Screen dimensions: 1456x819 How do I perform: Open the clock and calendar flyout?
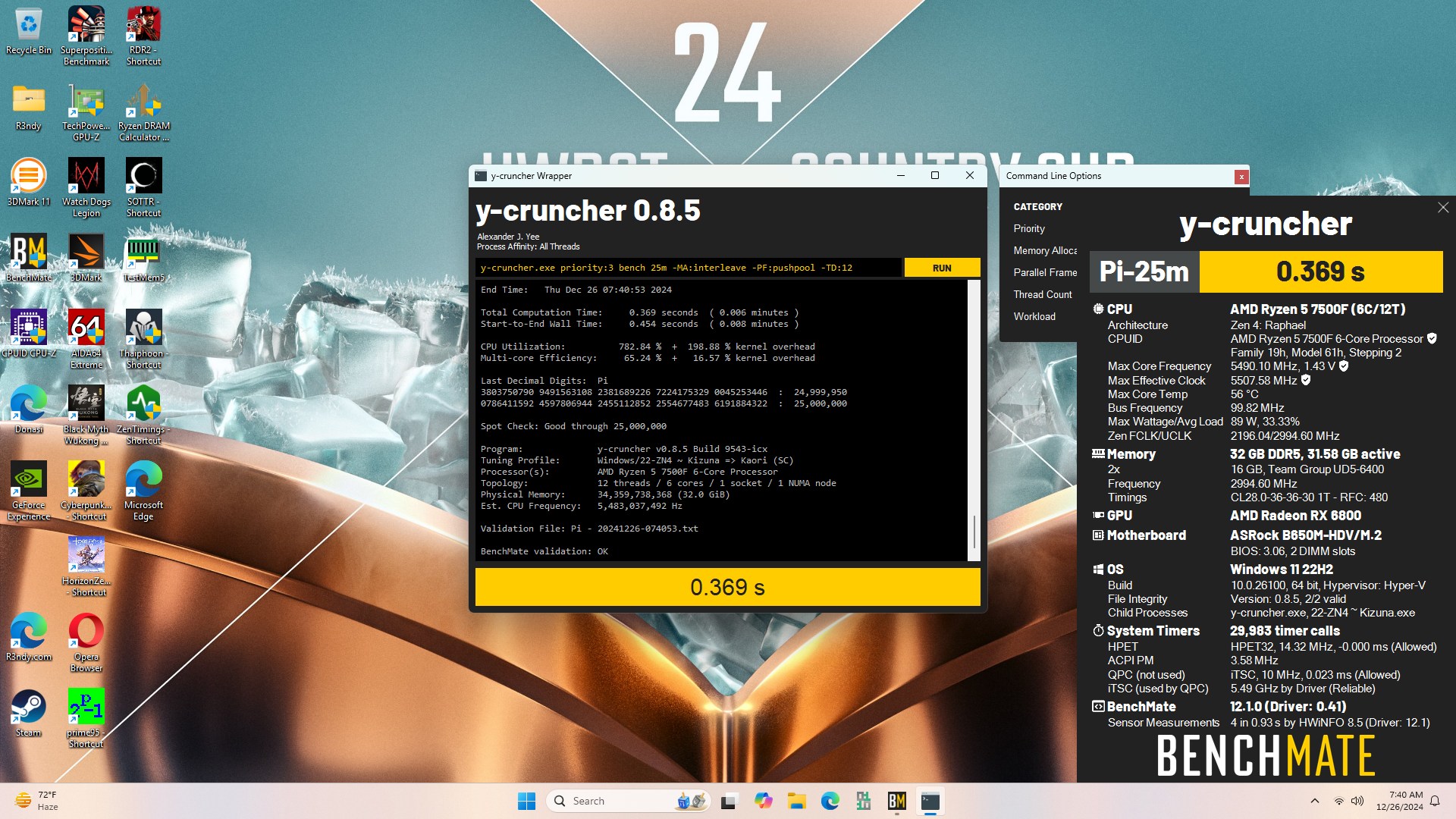pos(1400,801)
